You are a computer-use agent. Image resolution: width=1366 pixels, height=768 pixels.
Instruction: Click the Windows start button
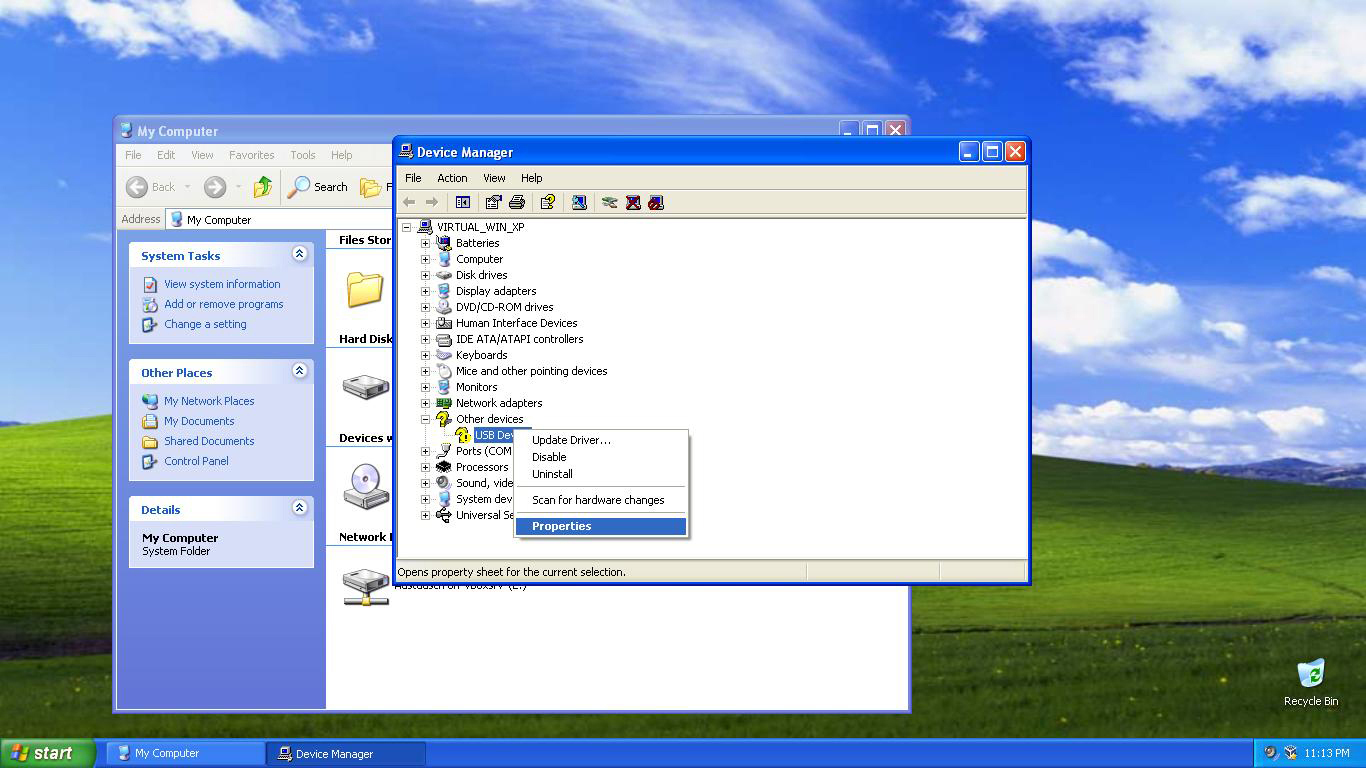(x=47, y=753)
